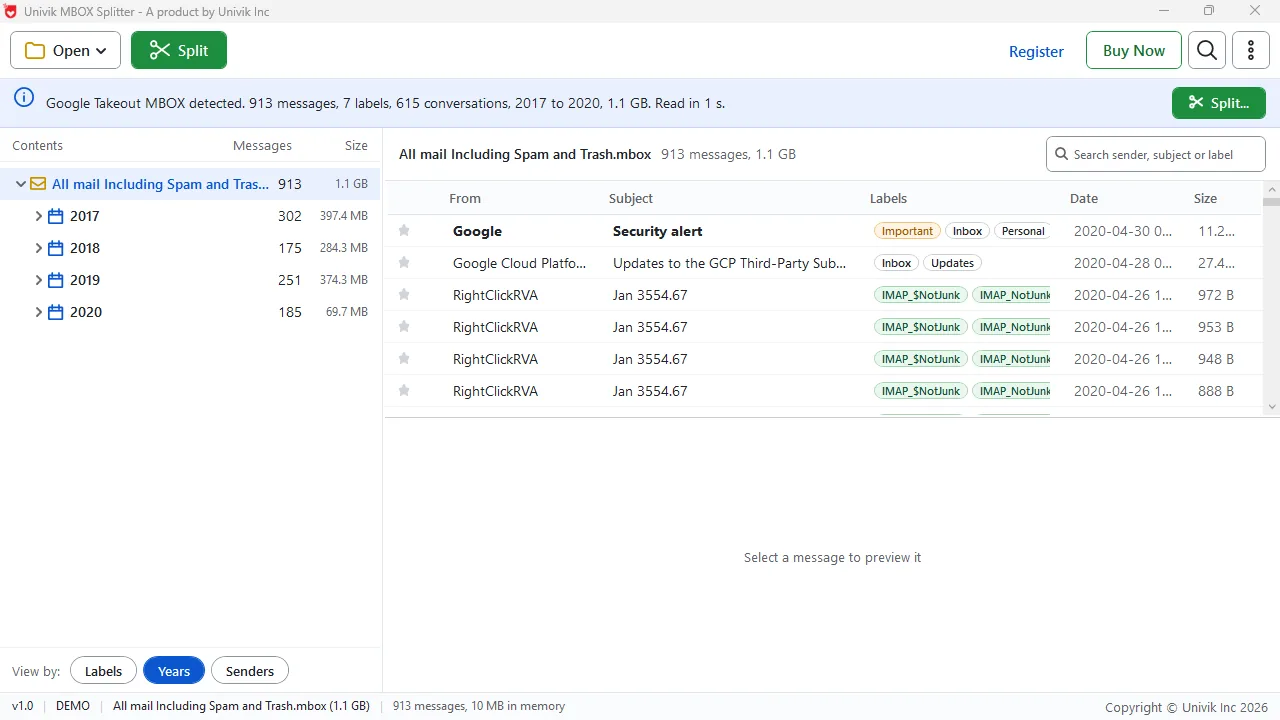Viewport: 1280px width, 720px height.
Task: Click the Univik app logo in title bar
Action: click(11, 11)
